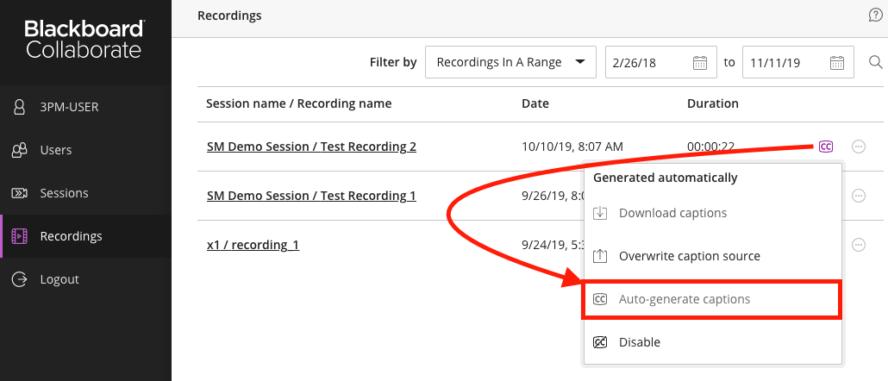This screenshot has width=888, height=381.
Task: Click the Download captions arrow icon
Action: pos(600,213)
